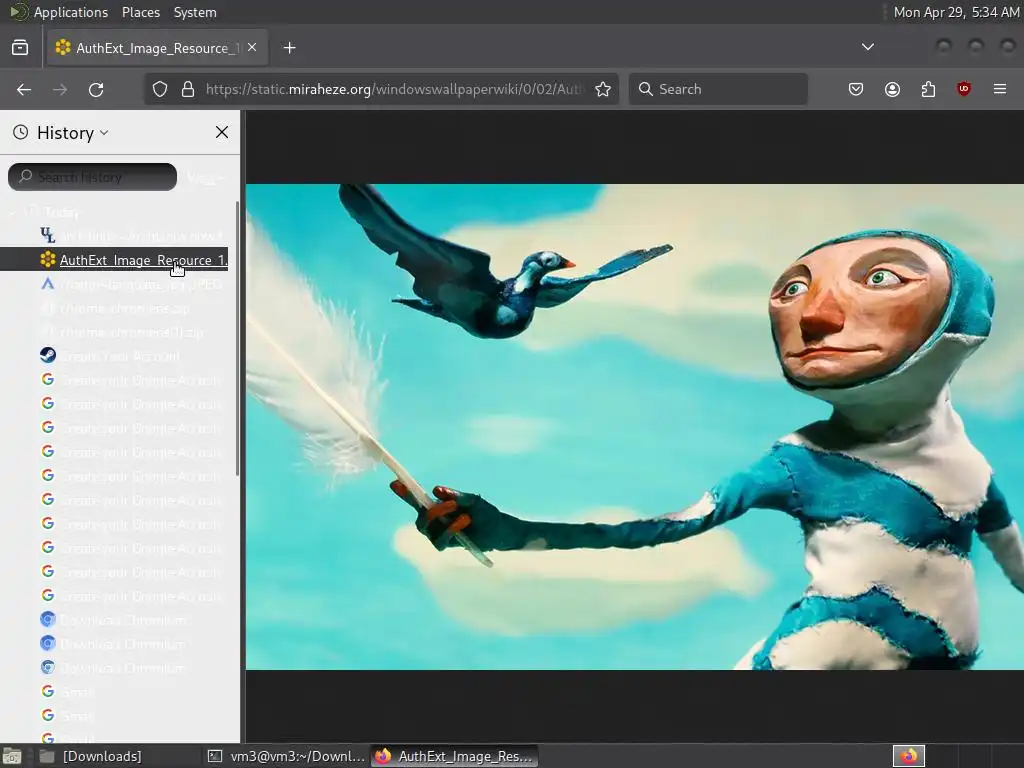Viewport: 1024px width, 768px height.
Task: Go forward one page
Action: coord(60,89)
